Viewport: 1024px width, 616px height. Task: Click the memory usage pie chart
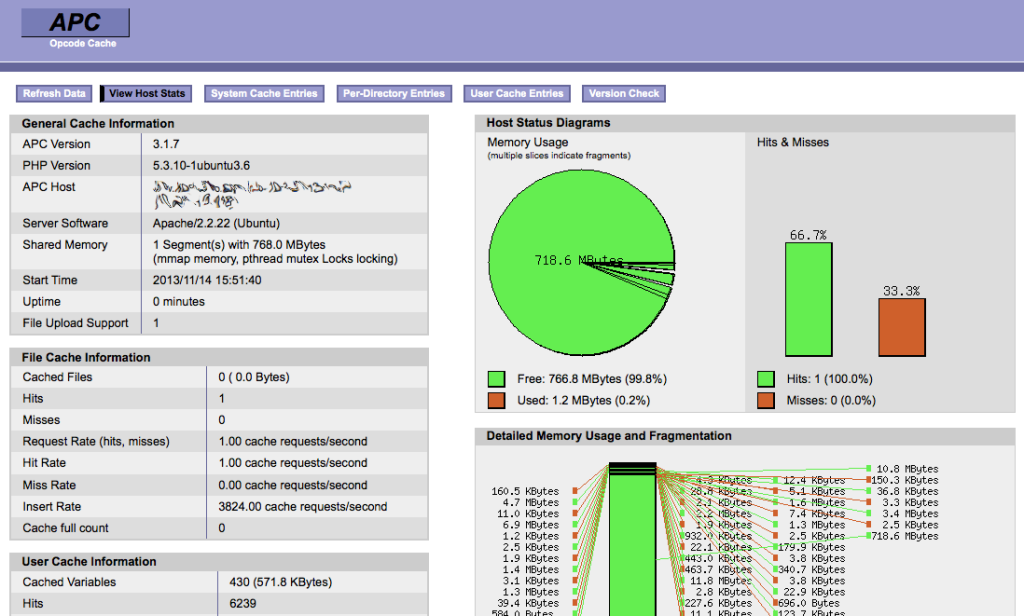click(582, 263)
